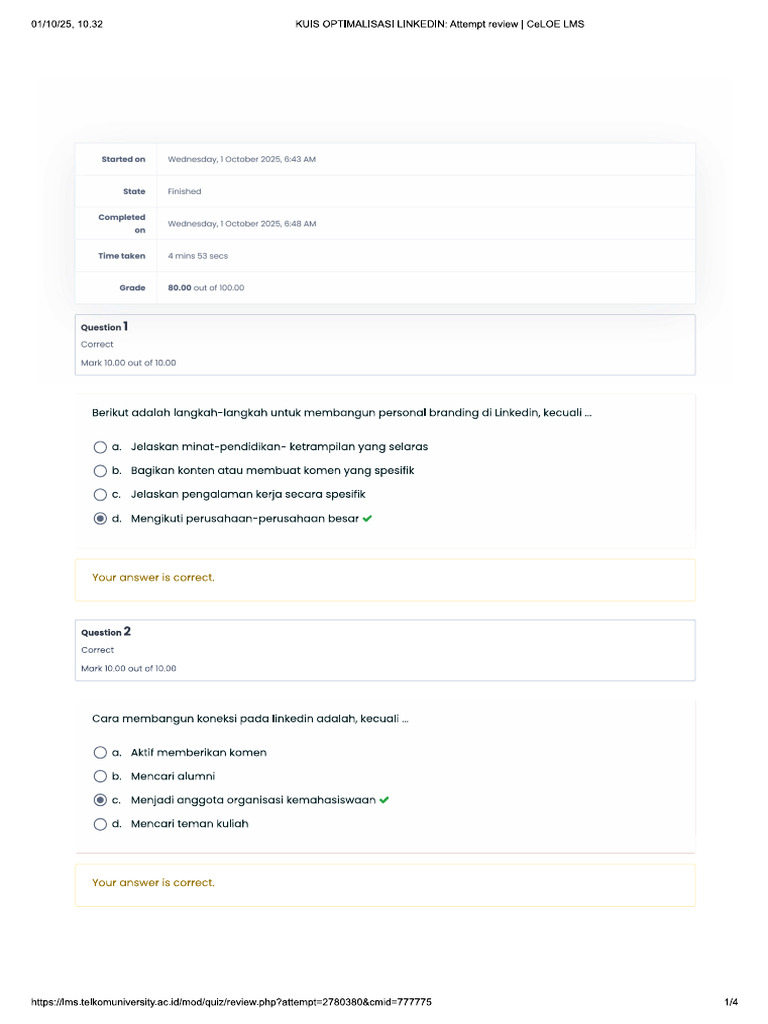This screenshot has height=1024, width=768.
Task: Click the Started on date value
Action: pyautogui.click(x=242, y=160)
